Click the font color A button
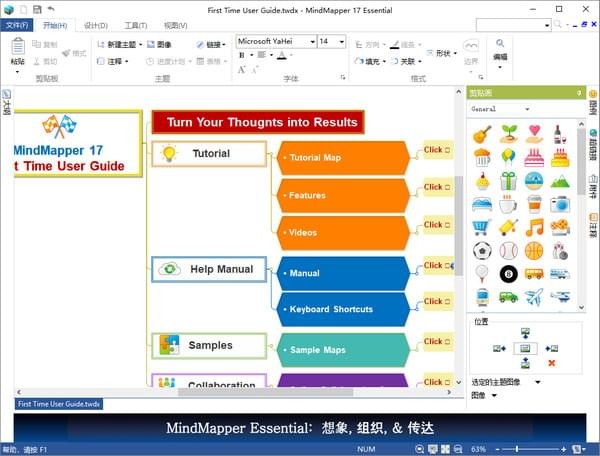 (282, 55)
